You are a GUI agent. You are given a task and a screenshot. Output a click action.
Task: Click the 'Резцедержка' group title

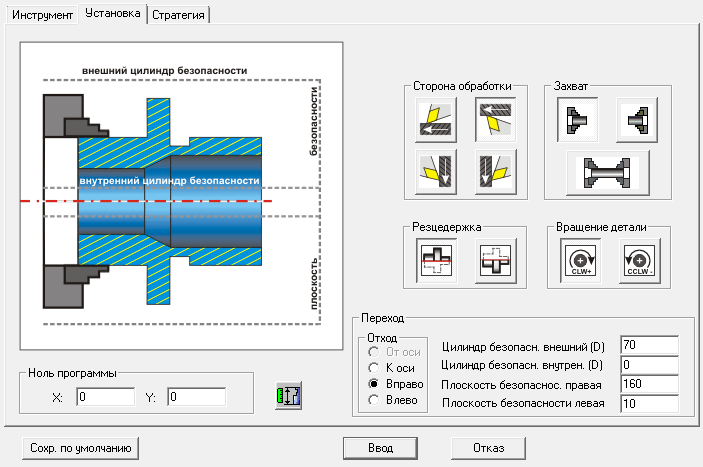[x=447, y=227]
